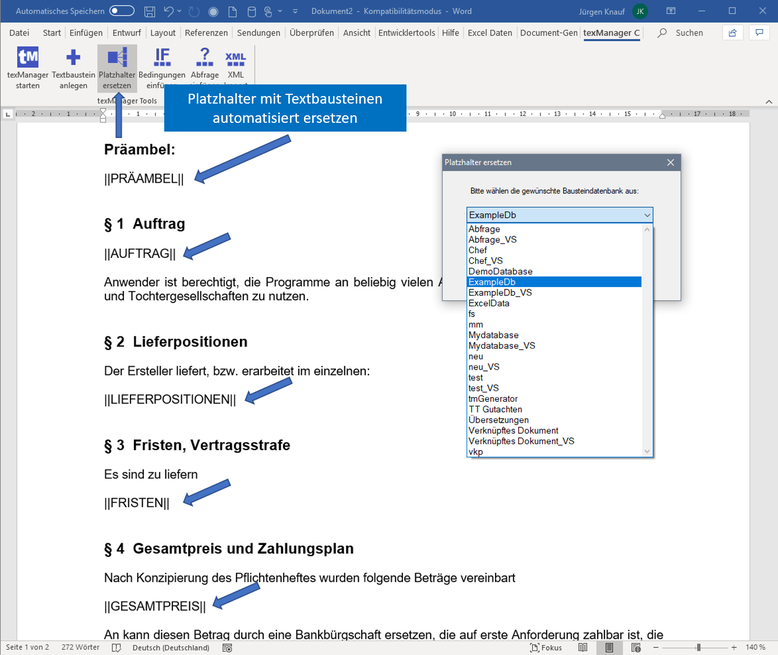
Task: Open word count 272 Wörter
Action: click(x=80, y=648)
